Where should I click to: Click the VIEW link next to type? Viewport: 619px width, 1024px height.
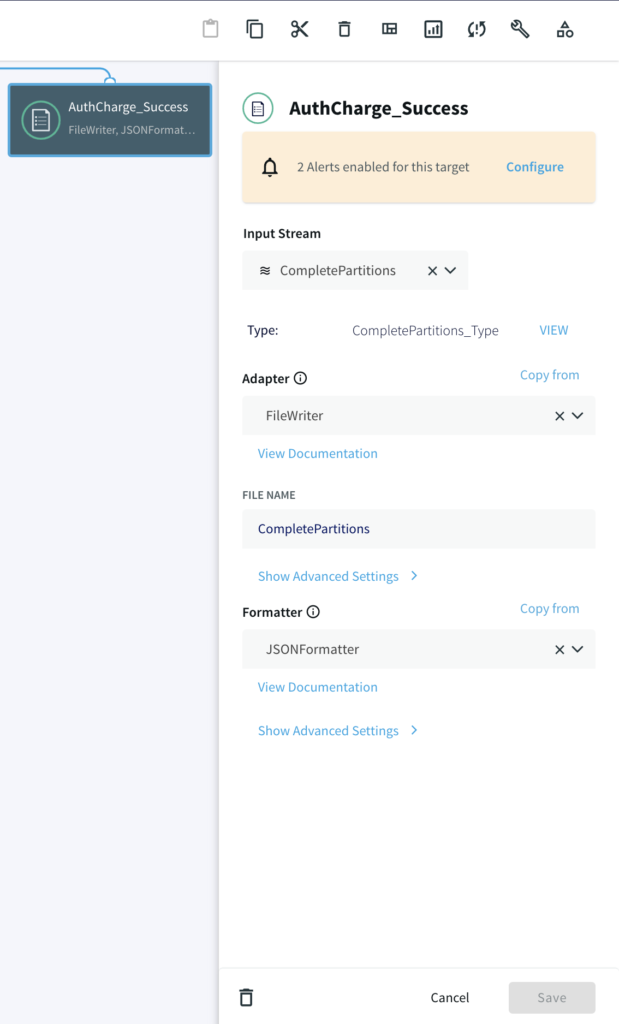click(554, 330)
